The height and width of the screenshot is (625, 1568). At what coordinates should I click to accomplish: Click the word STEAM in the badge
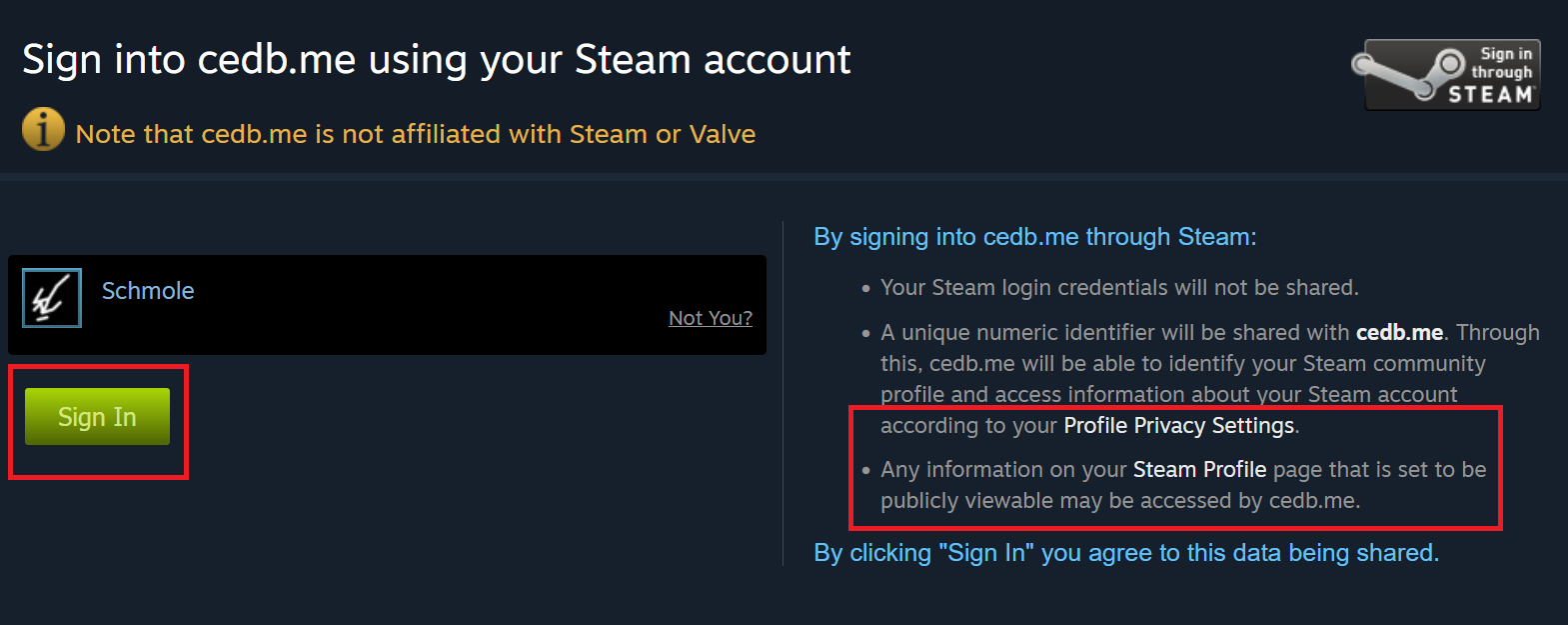coord(1490,95)
